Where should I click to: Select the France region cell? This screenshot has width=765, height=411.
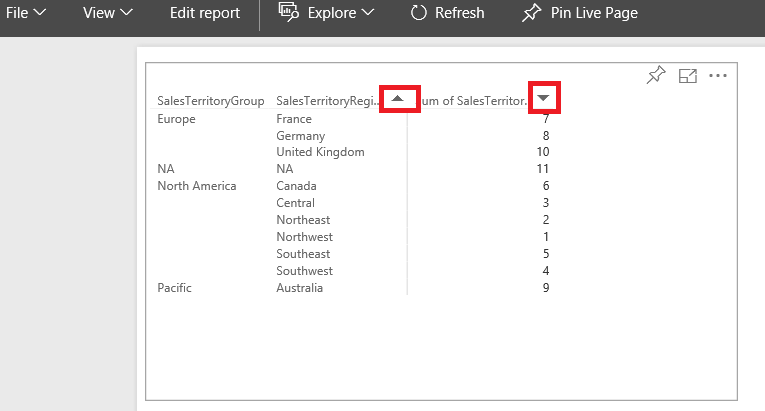(294, 119)
